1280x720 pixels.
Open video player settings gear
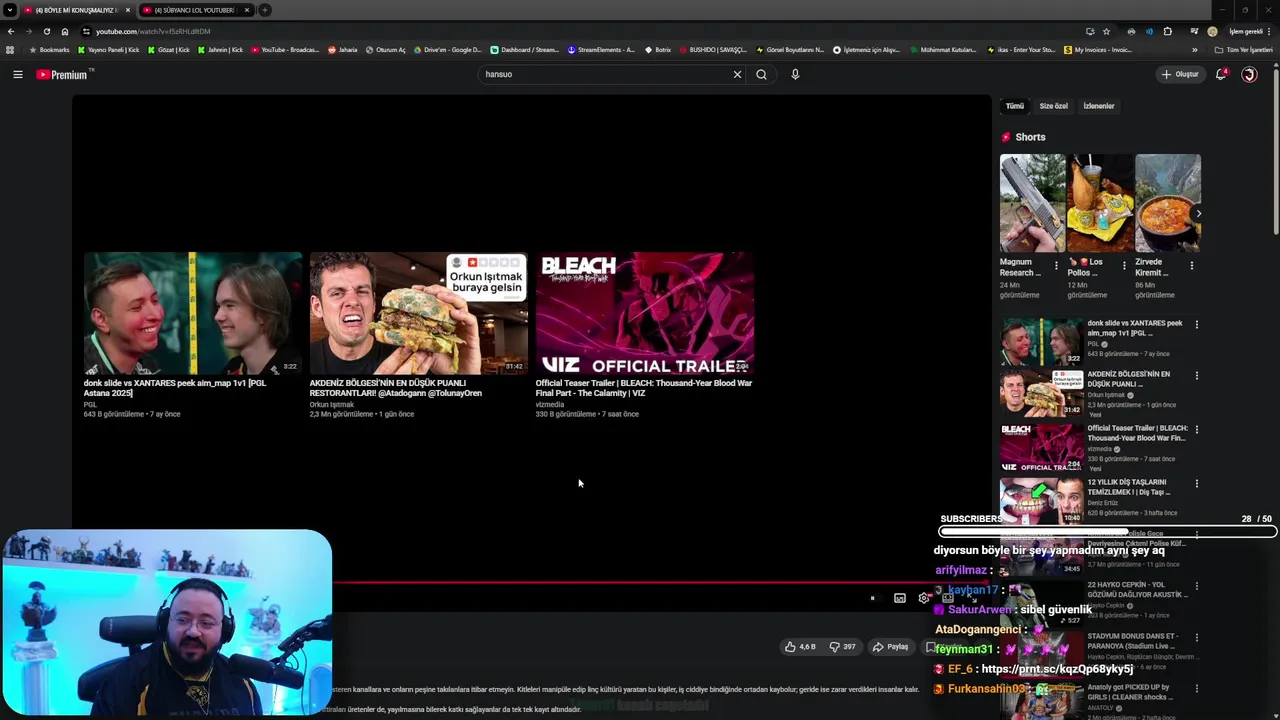pos(924,598)
